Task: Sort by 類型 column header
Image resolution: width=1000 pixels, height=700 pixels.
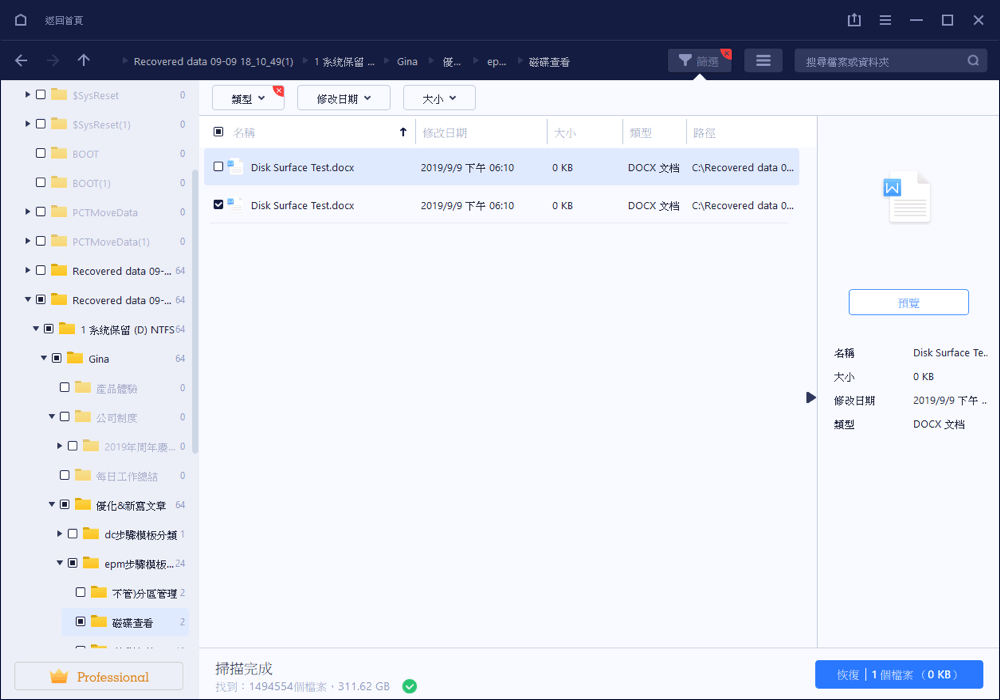Action: tap(640, 133)
